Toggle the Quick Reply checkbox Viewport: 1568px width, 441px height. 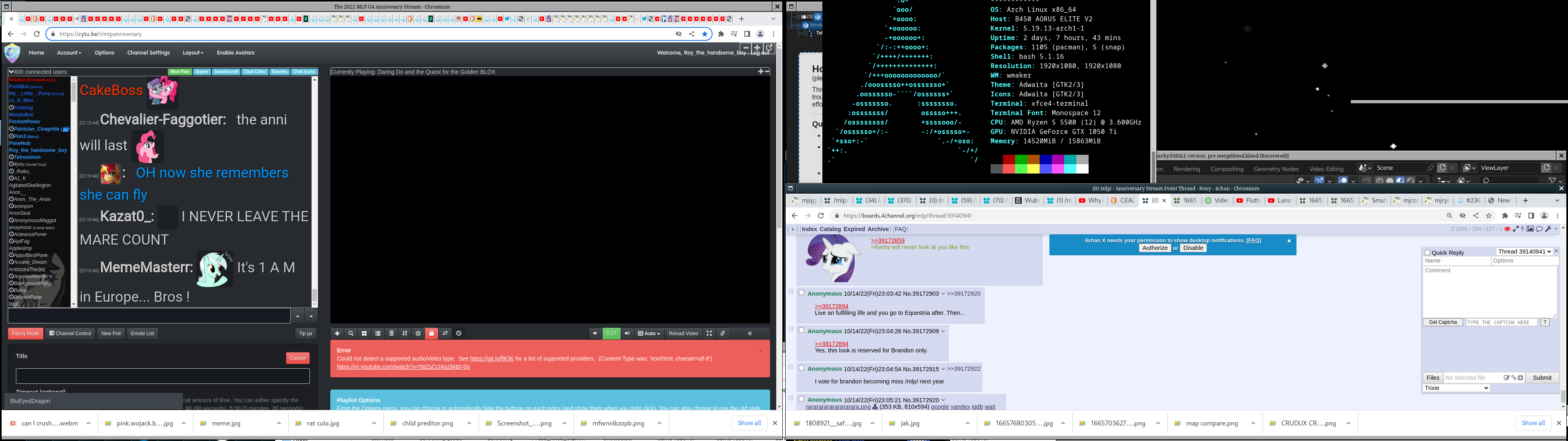pos(1428,253)
